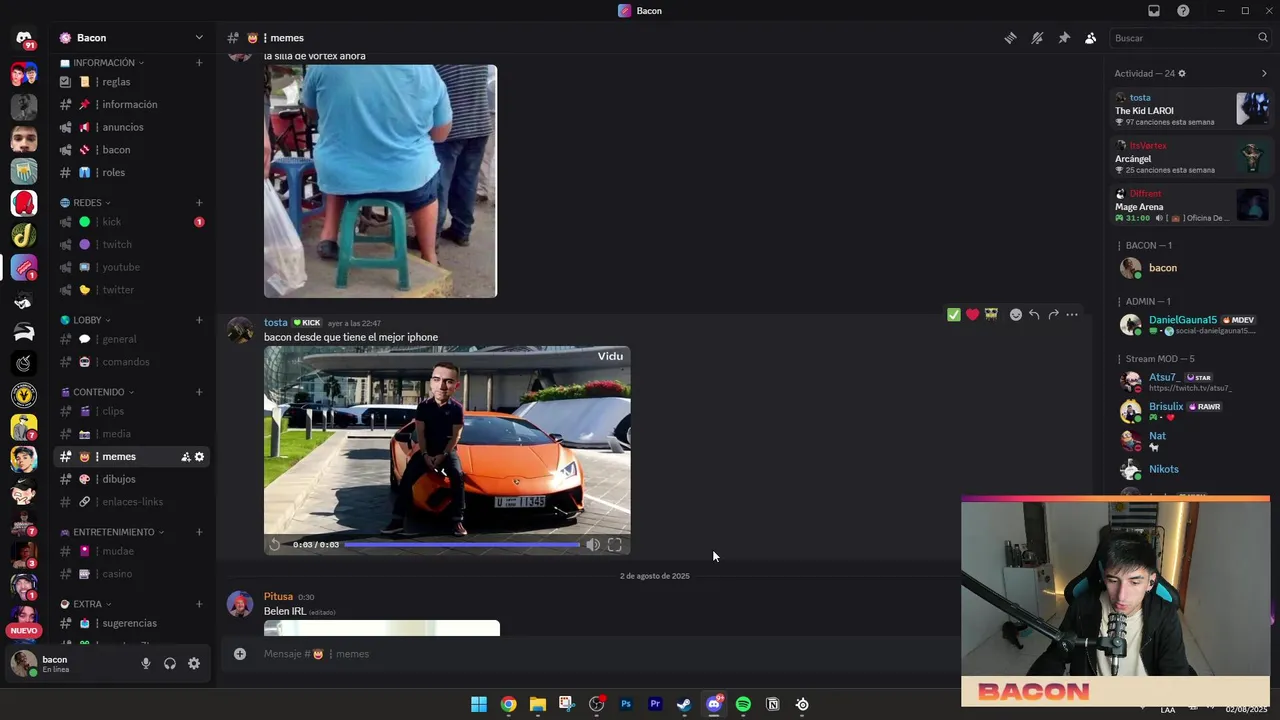
Task: Open video in fullscreen
Action: click(x=615, y=545)
